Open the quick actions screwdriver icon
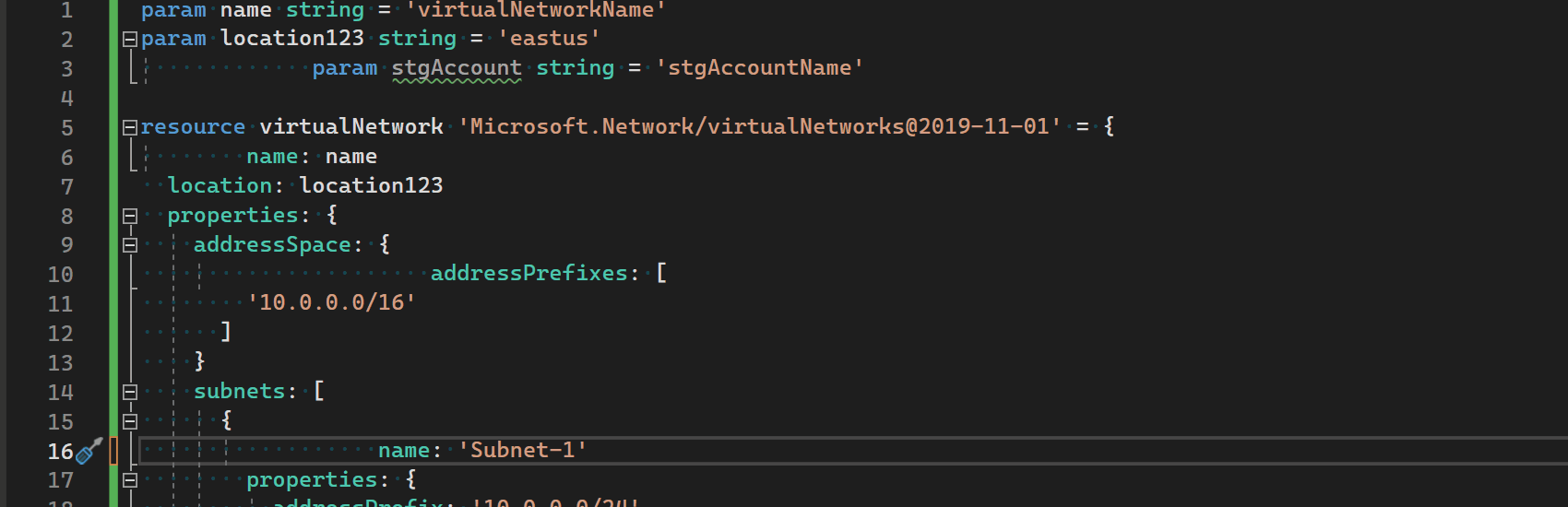The image size is (1568, 507). click(x=89, y=451)
